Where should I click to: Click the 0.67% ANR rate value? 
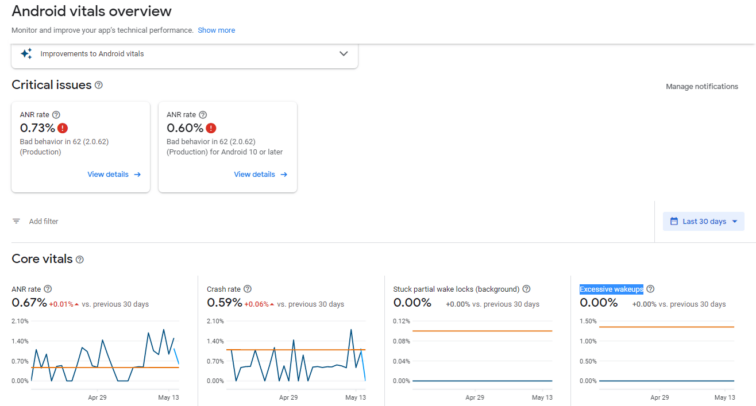pos(29,303)
